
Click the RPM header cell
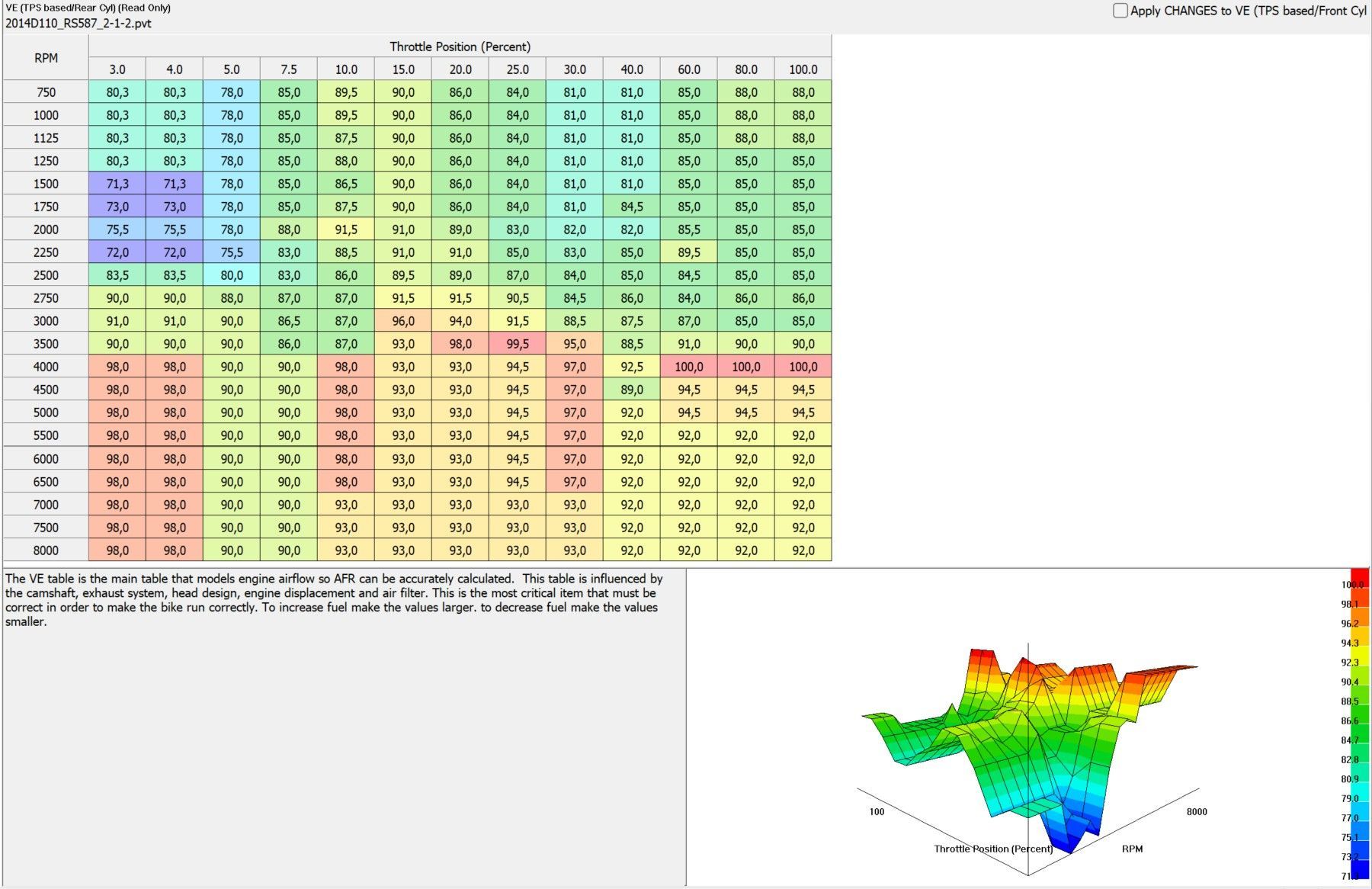[x=46, y=58]
